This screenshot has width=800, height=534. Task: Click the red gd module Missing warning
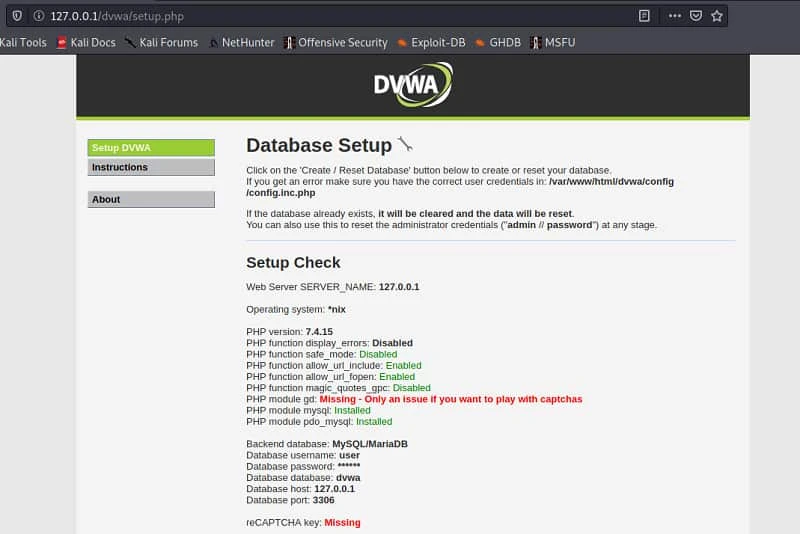pyautogui.click(x=451, y=399)
